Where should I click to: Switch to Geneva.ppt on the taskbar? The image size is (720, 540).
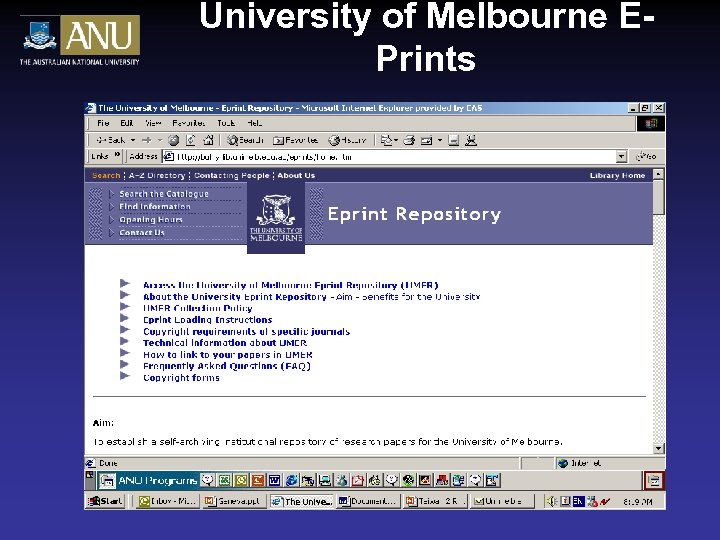(x=233, y=501)
